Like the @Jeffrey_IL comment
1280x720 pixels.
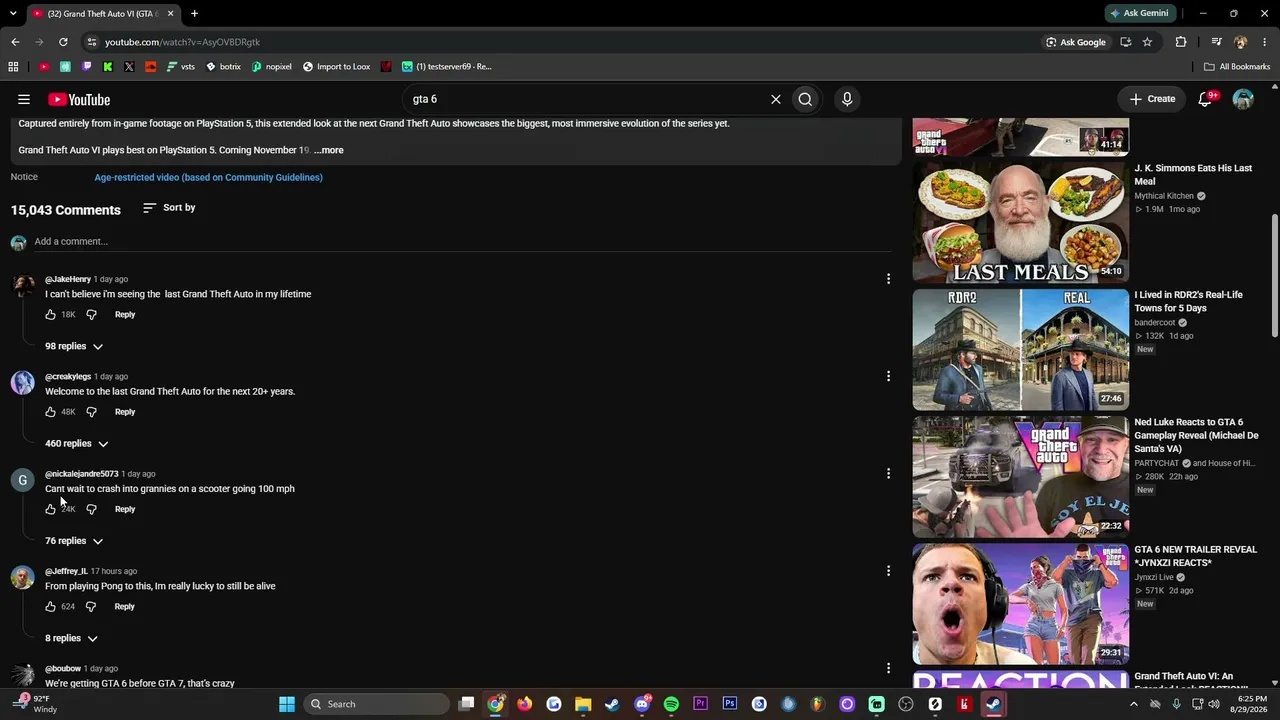click(x=50, y=606)
